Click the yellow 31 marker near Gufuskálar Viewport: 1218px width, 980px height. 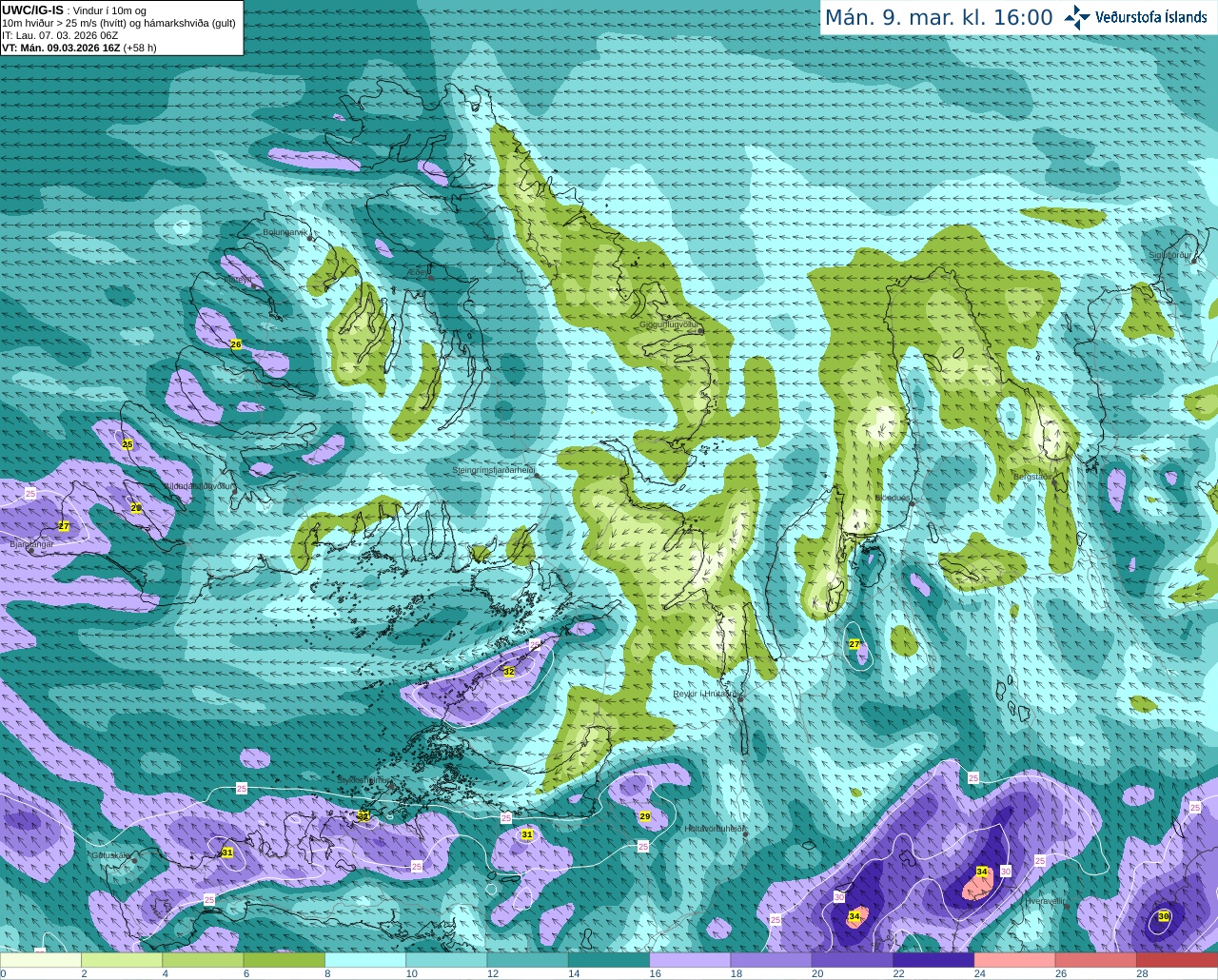[x=227, y=853]
